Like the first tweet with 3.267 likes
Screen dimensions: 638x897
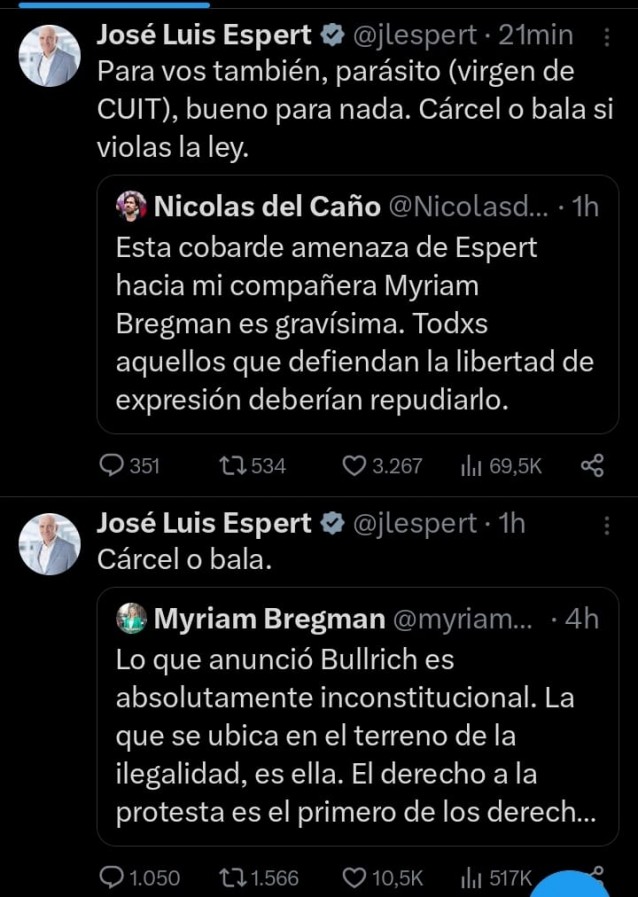355,465
